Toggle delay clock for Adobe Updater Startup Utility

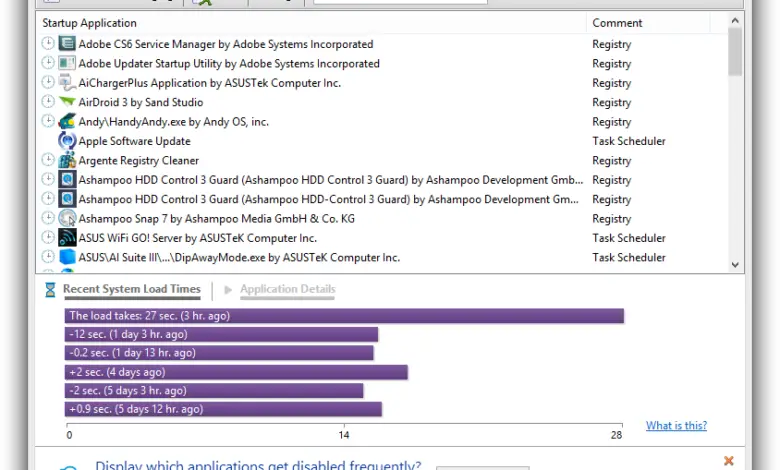[x=48, y=63]
